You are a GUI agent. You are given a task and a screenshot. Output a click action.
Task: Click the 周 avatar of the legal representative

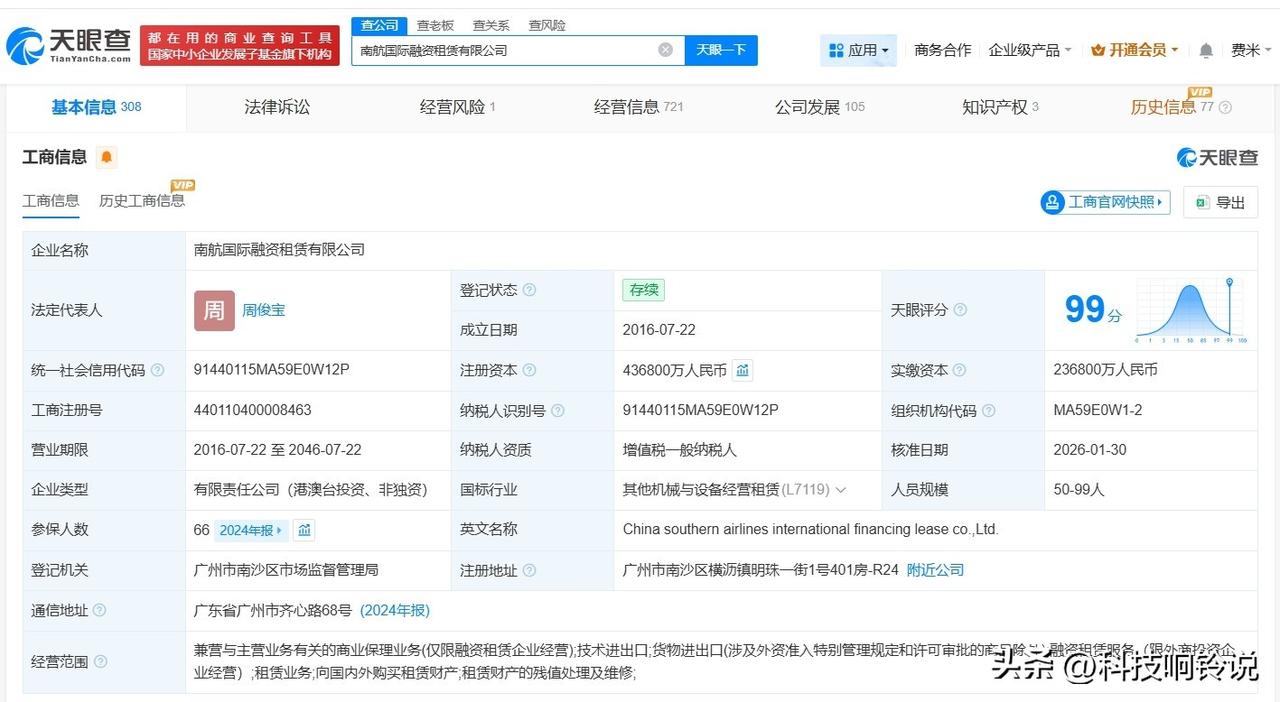point(214,310)
